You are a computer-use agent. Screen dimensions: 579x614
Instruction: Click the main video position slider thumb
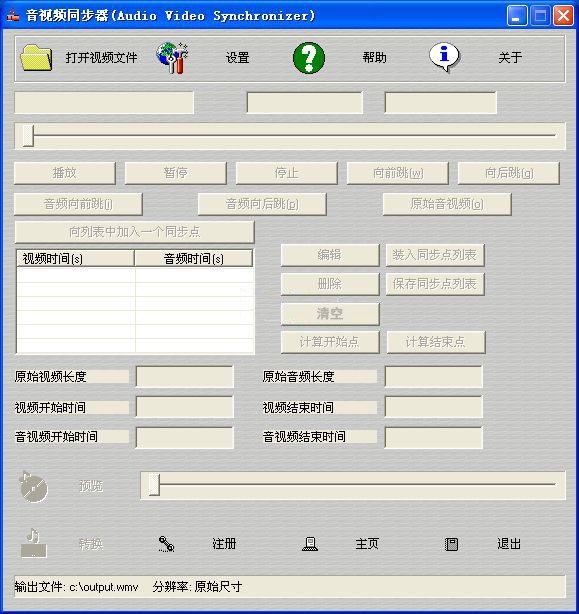pyautogui.click(x=28, y=136)
